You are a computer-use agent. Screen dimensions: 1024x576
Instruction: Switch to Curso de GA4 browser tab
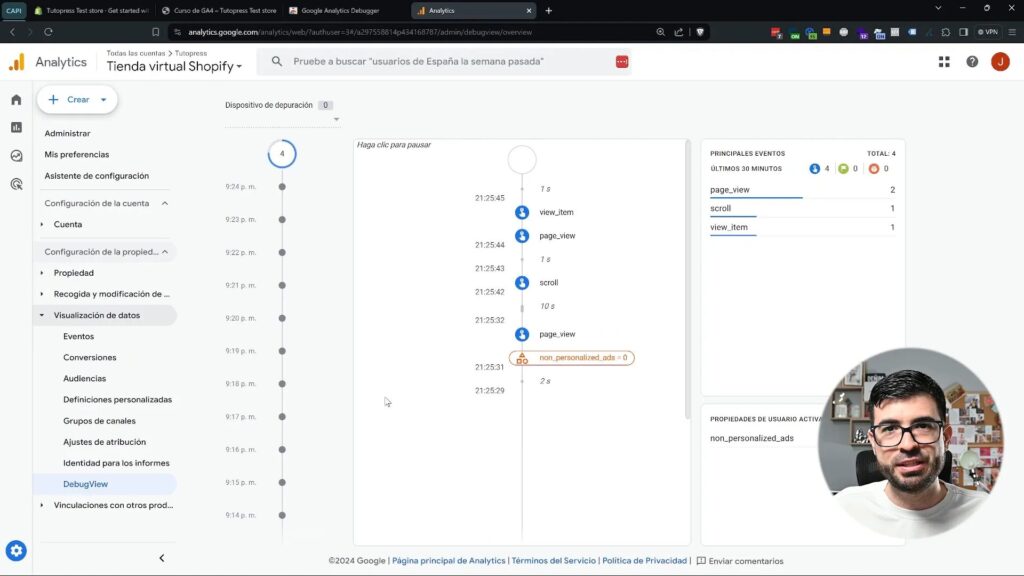click(219, 10)
